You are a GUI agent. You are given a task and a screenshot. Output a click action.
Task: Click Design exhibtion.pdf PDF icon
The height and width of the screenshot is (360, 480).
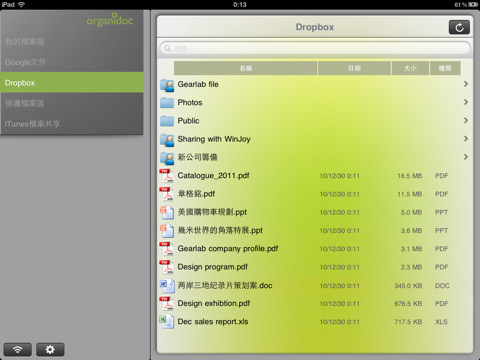(167, 304)
